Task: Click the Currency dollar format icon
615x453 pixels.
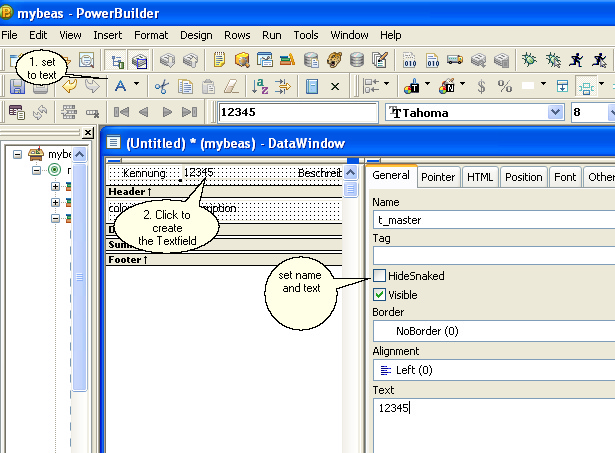Action: pos(481,86)
